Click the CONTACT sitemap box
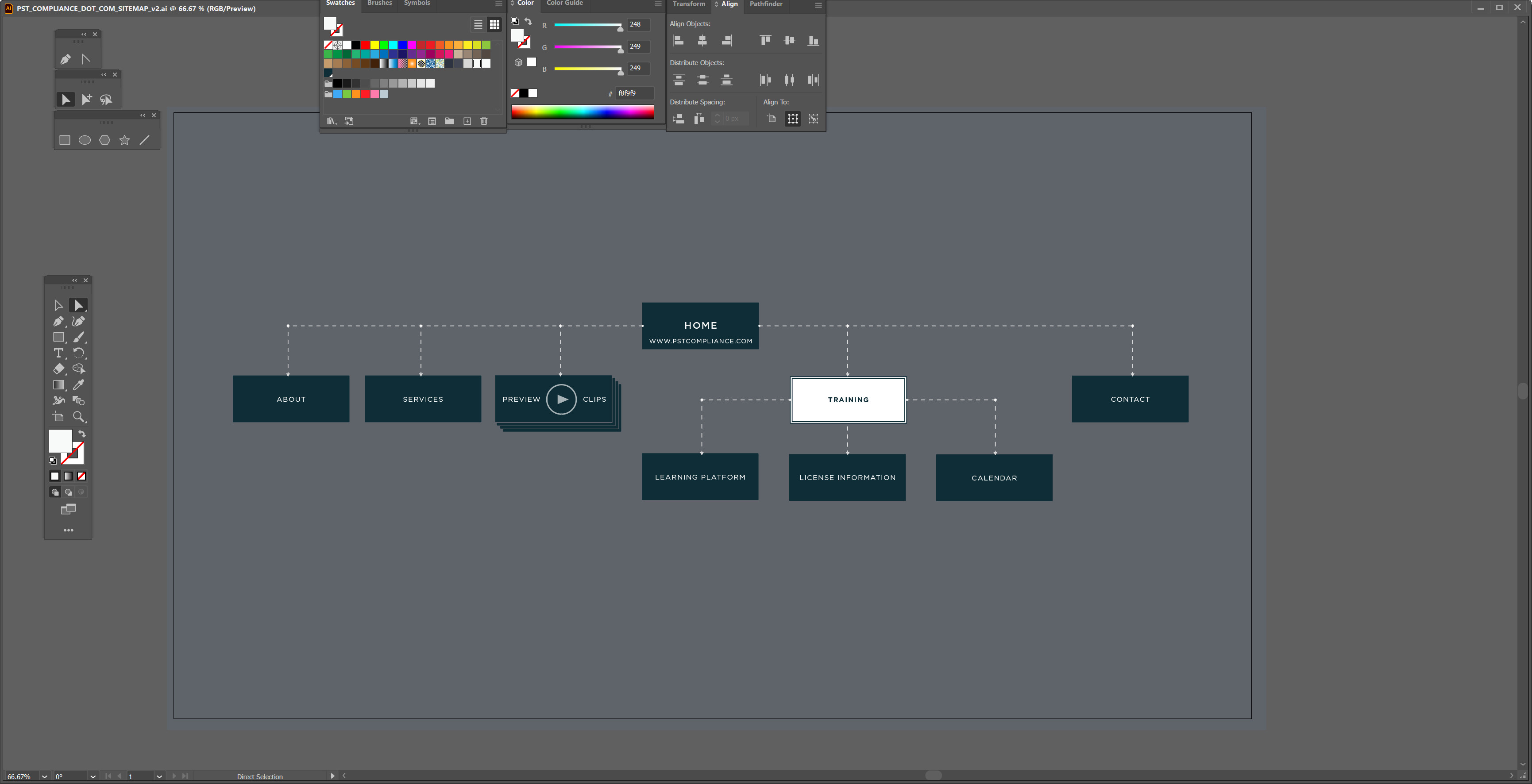1532x784 pixels. (x=1130, y=399)
